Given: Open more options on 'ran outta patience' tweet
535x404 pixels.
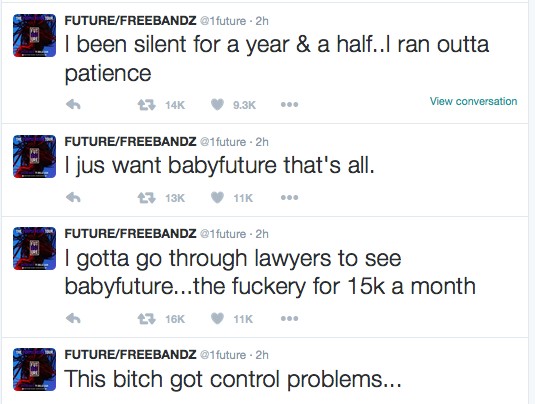Looking at the screenshot, I should [x=289, y=104].
